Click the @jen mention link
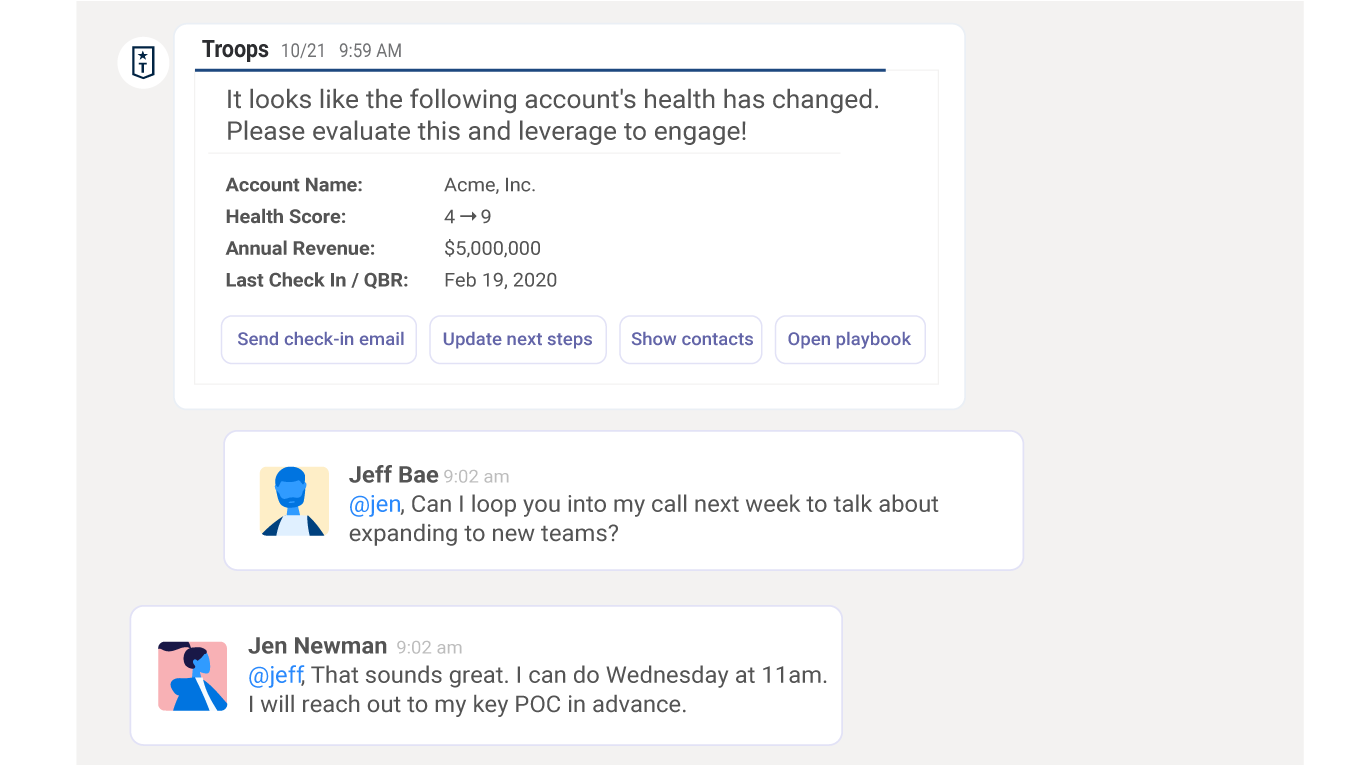This screenshot has width=1366, height=768. (374, 505)
